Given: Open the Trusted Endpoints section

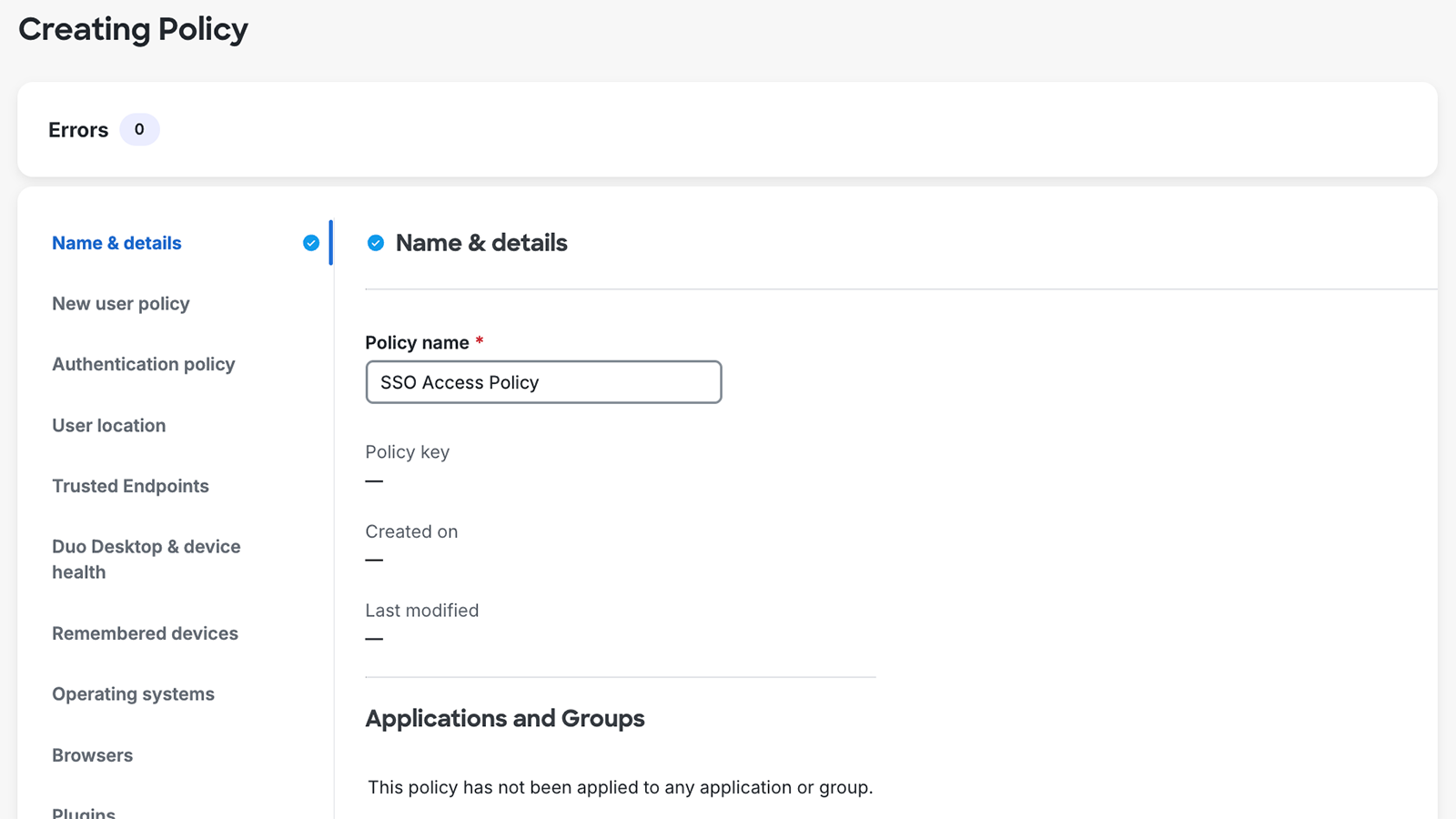Looking at the screenshot, I should click(130, 485).
